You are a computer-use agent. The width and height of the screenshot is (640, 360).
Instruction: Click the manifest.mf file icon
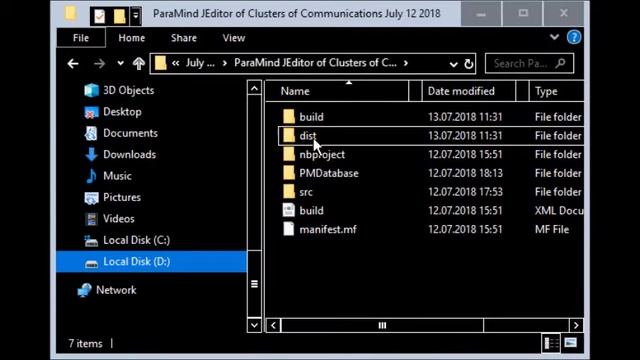point(289,229)
